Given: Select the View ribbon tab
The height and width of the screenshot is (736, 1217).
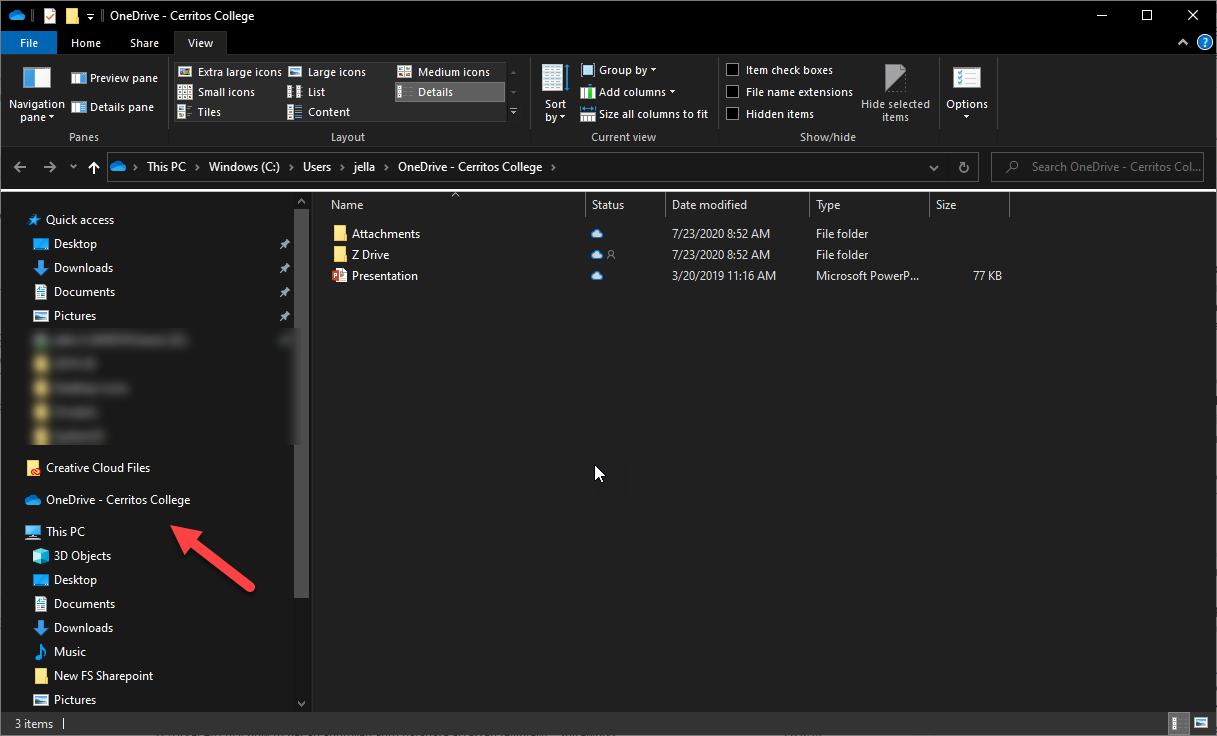Looking at the screenshot, I should click(x=200, y=43).
